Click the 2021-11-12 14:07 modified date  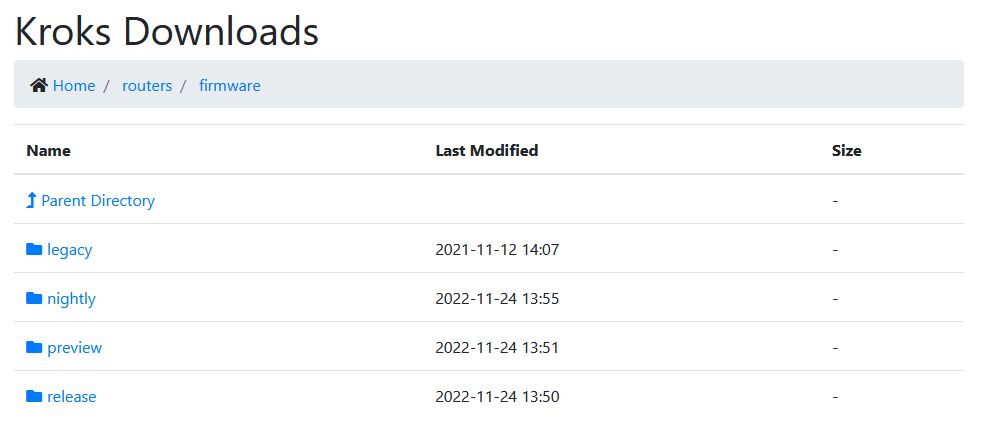pyautogui.click(x=497, y=249)
